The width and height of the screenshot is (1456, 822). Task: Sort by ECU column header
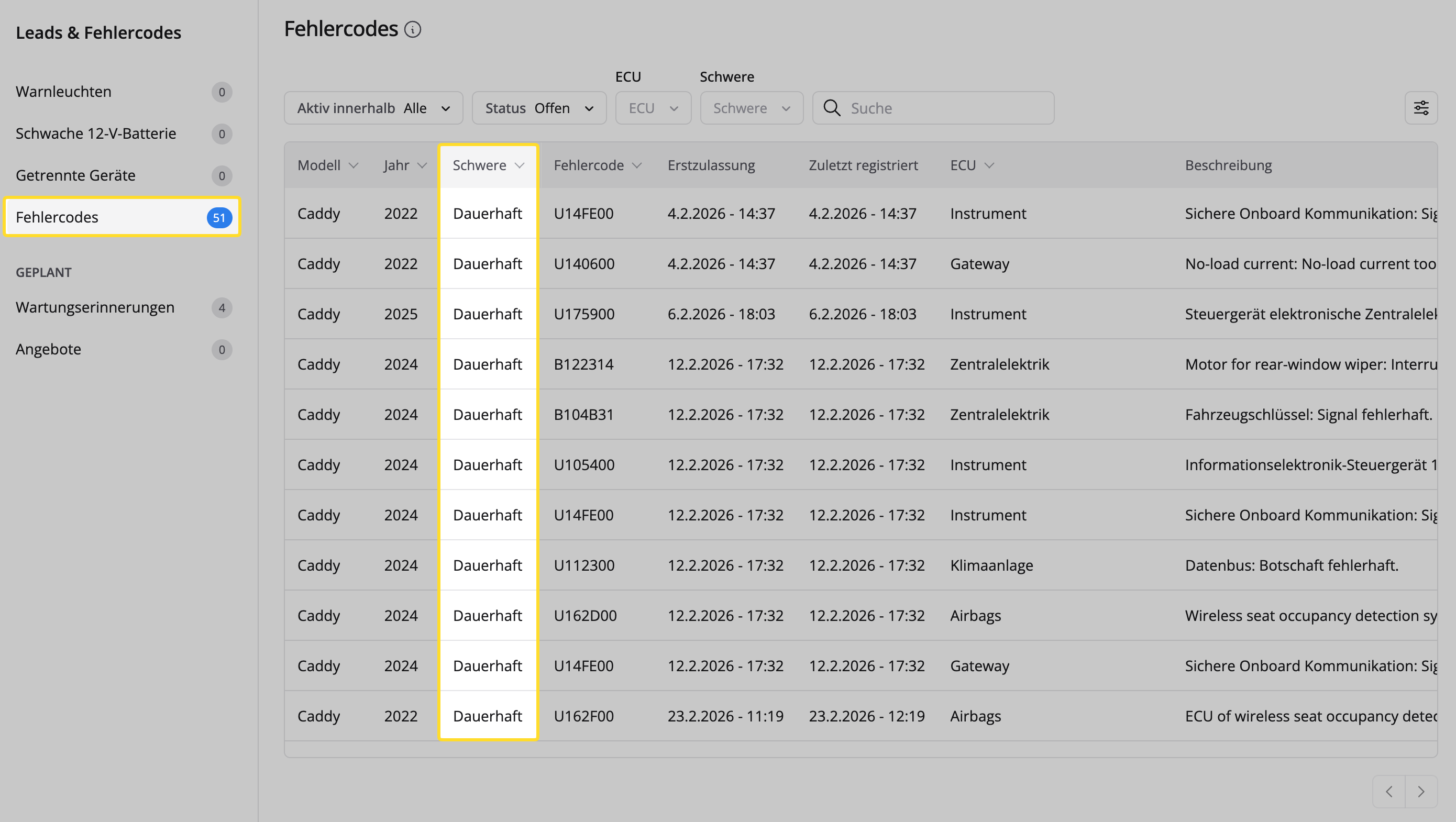972,165
